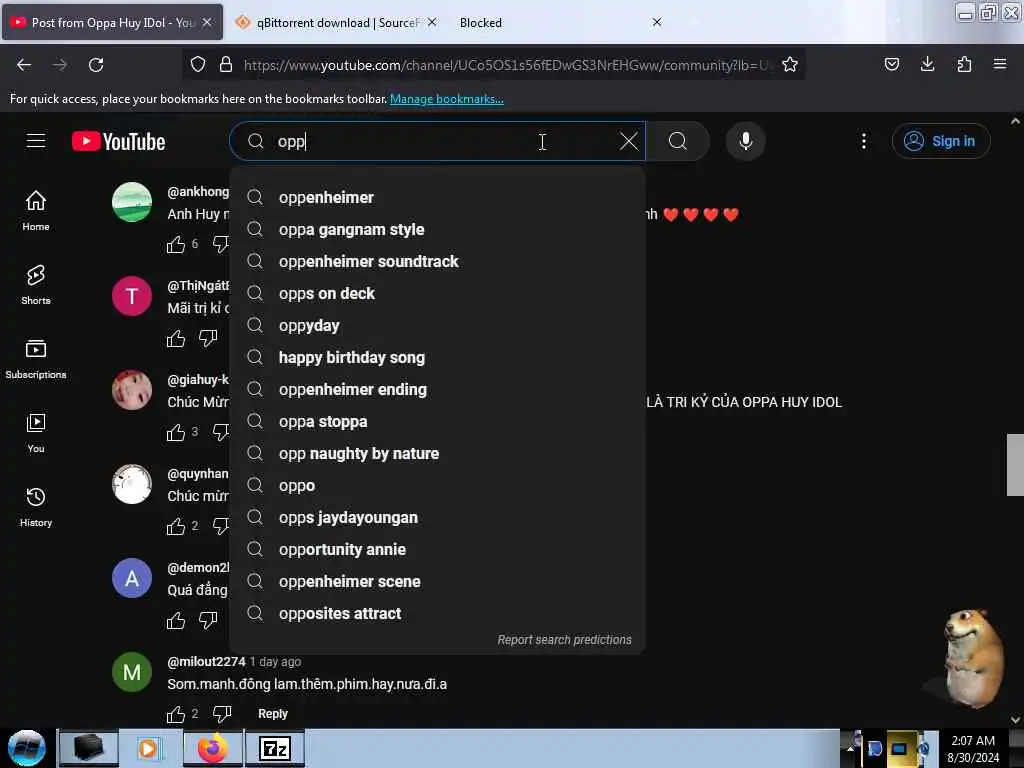1024x768 pixels.
Task: Dislike the @milout2274 comment
Action: point(221,714)
